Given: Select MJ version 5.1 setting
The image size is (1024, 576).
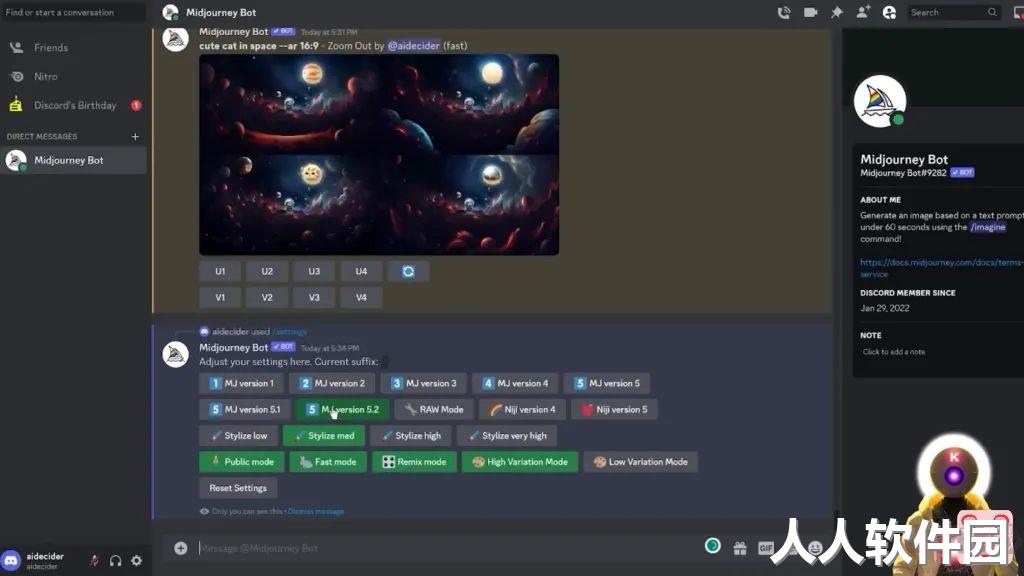Looking at the screenshot, I should [x=245, y=409].
